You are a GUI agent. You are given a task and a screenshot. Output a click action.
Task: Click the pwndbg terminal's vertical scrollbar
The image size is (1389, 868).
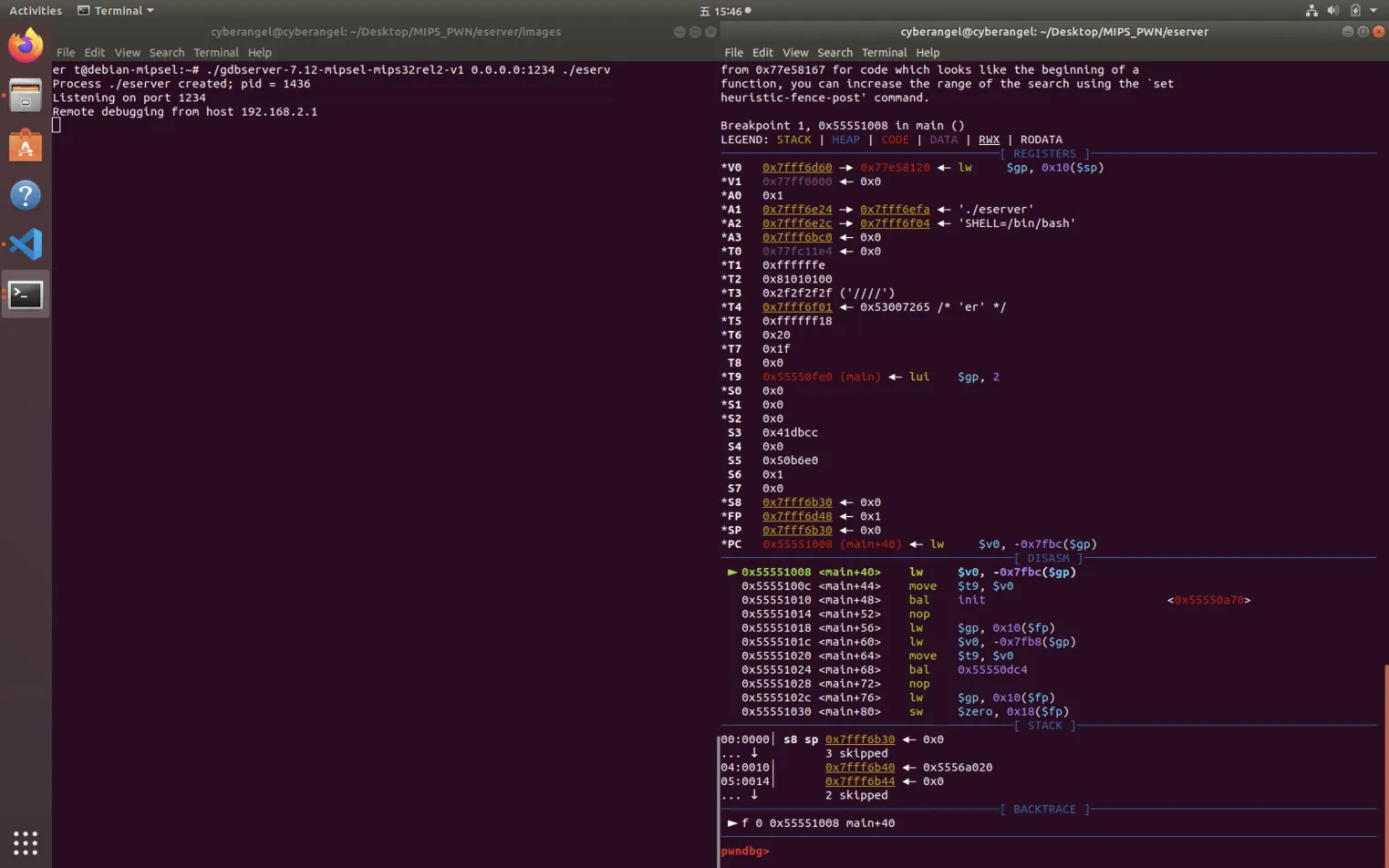click(1386, 766)
